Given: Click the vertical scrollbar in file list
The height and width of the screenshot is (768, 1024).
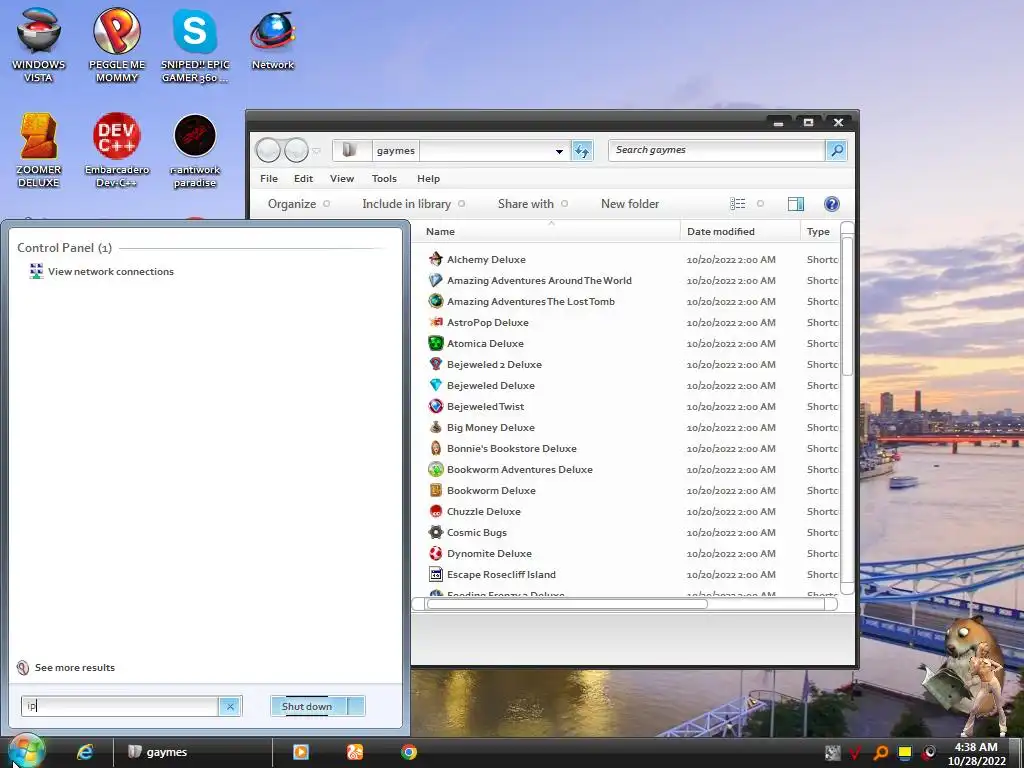Looking at the screenshot, I should click(847, 306).
